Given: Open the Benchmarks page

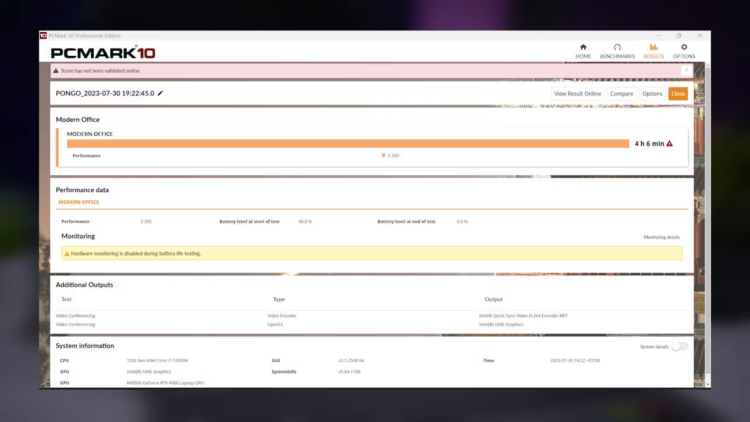Looking at the screenshot, I should pyautogui.click(x=617, y=50).
